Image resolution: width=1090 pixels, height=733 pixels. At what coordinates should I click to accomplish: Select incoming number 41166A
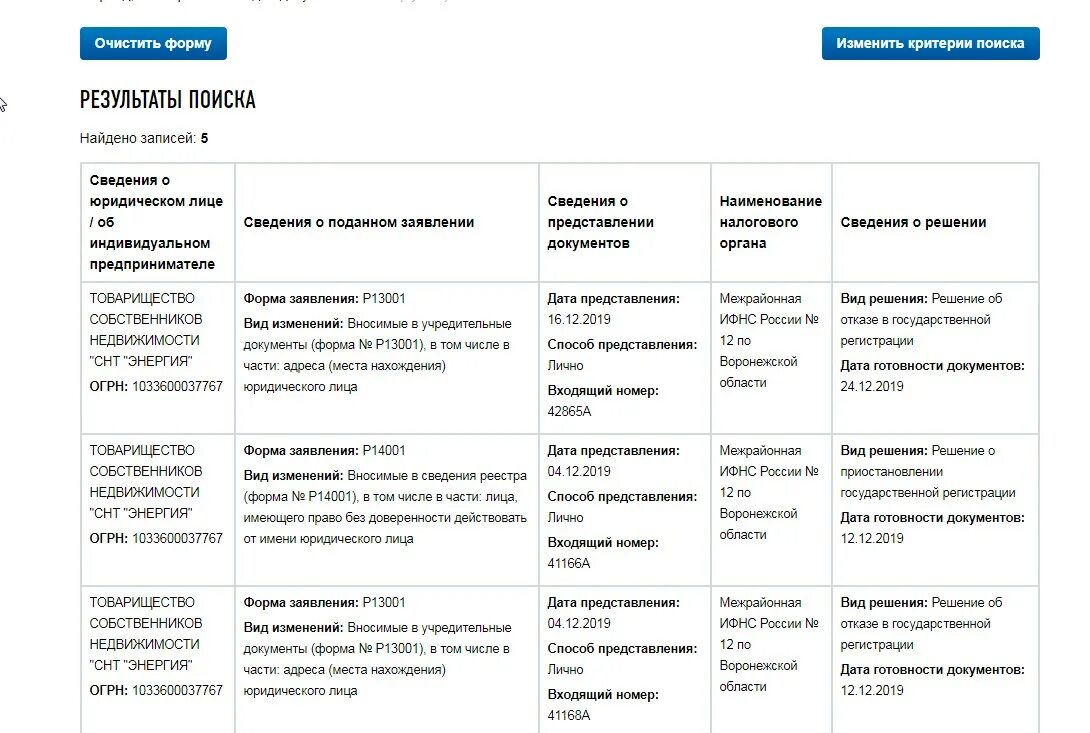pyautogui.click(x=569, y=563)
